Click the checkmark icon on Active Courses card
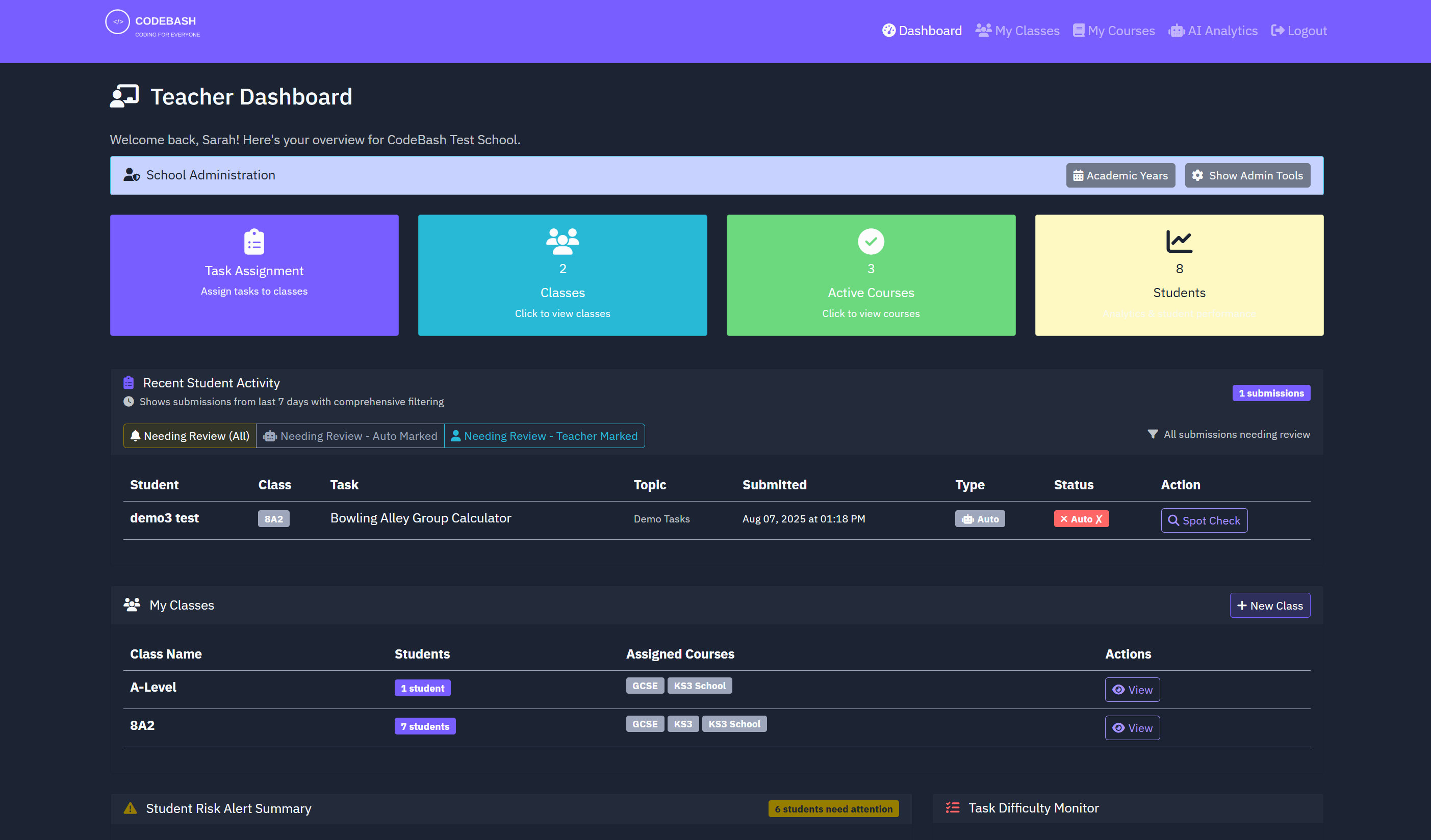1431x840 pixels. pyautogui.click(x=871, y=242)
